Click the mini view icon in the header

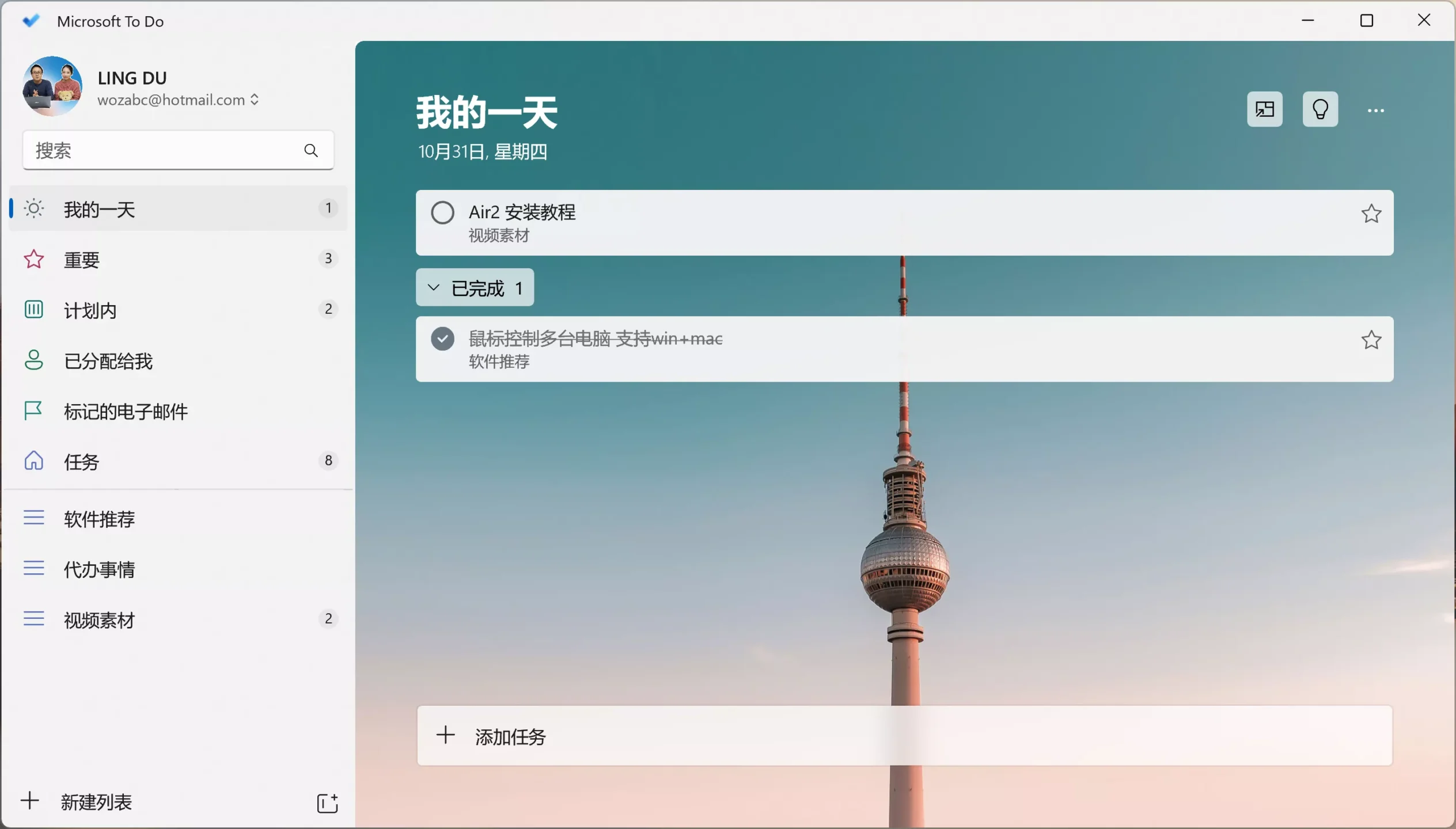(1264, 109)
